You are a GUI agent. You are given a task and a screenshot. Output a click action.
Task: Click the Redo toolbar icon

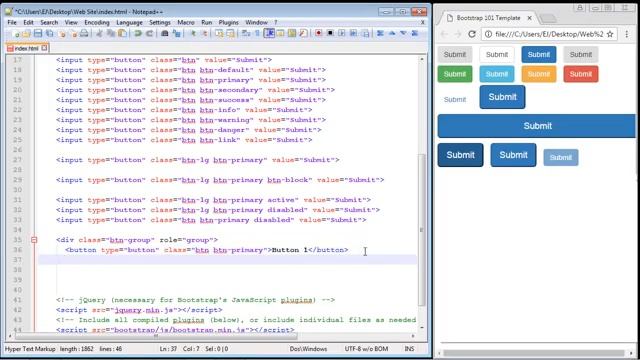click(x=149, y=33)
